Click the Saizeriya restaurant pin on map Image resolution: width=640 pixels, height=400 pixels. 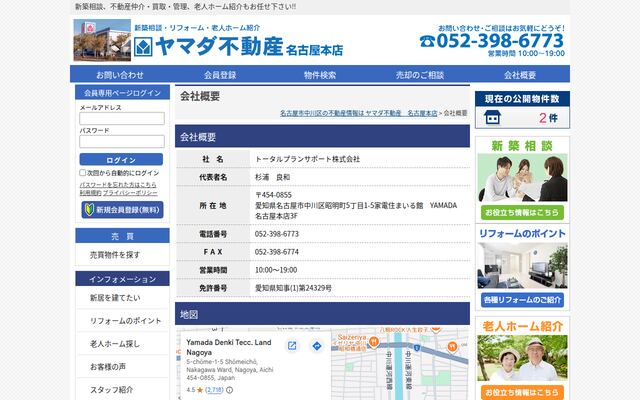tap(374, 342)
